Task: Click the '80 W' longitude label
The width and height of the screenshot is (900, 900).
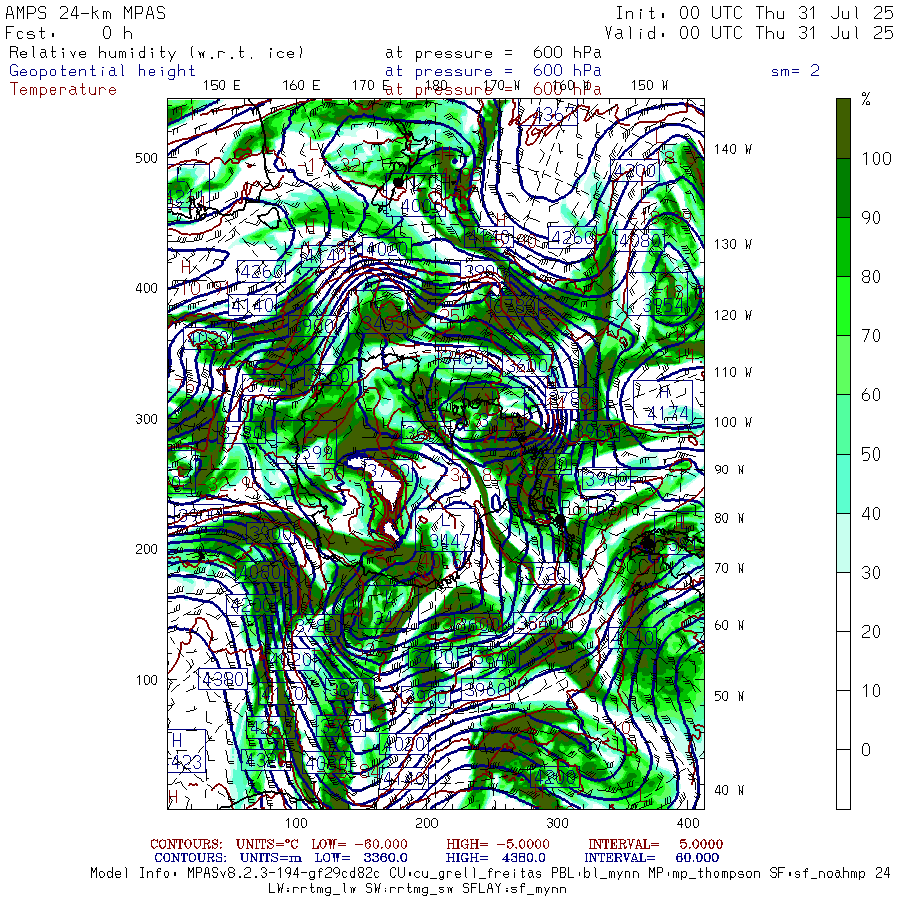Action: coord(729,518)
